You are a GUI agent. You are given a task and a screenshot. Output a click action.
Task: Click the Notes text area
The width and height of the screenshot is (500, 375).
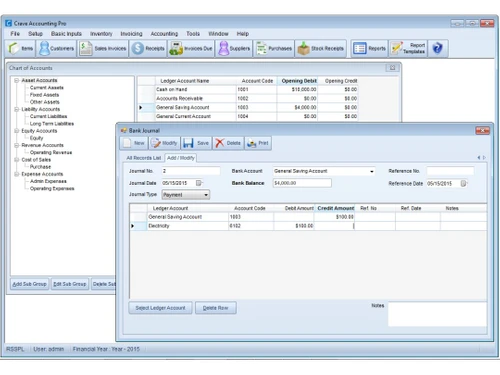(x=437, y=314)
